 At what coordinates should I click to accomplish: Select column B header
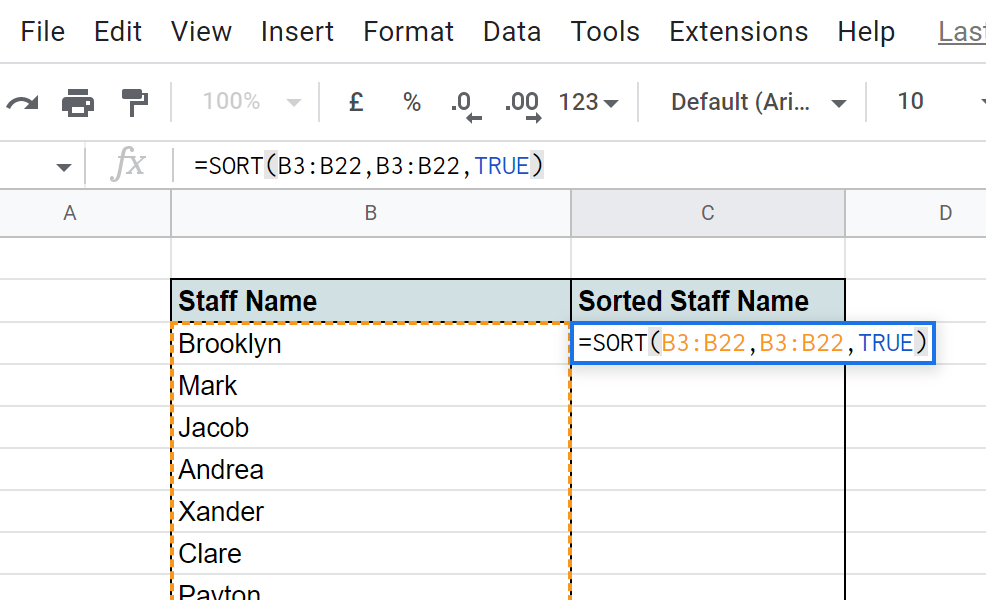pyautogui.click(x=371, y=213)
